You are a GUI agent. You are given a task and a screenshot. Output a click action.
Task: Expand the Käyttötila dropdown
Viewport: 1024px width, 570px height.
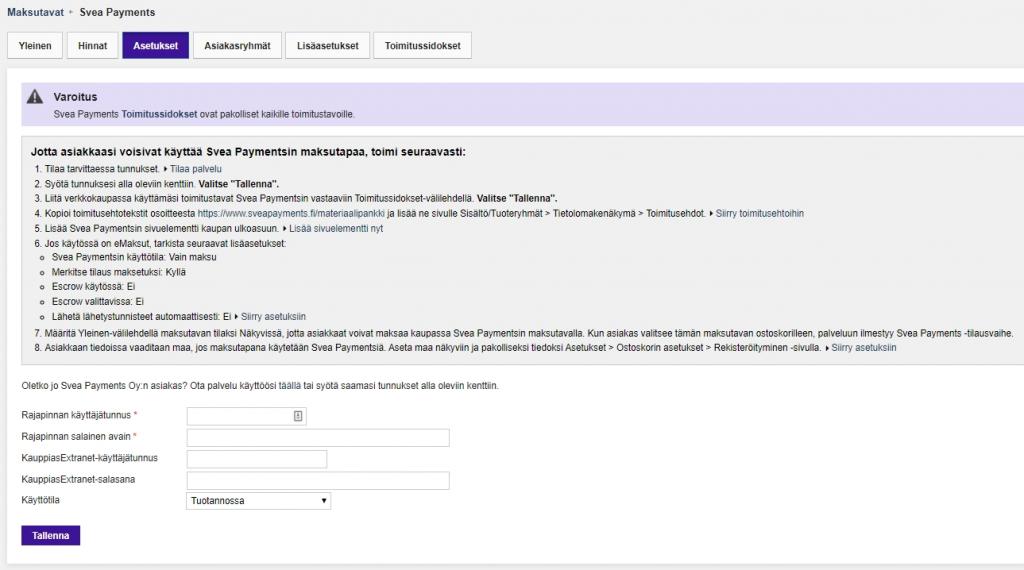(259, 501)
